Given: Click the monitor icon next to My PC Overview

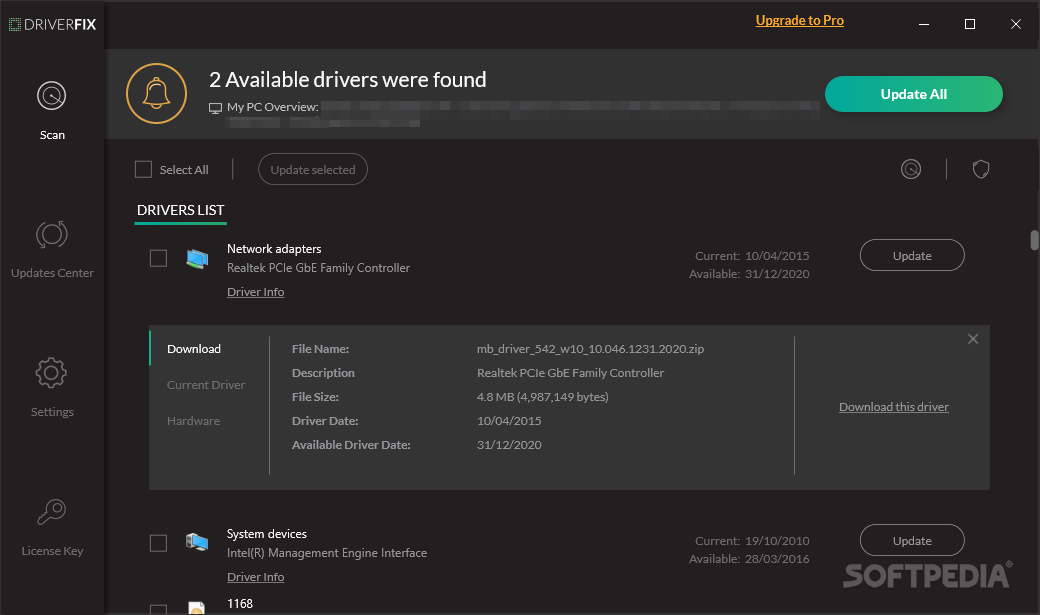Looking at the screenshot, I should point(216,107).
